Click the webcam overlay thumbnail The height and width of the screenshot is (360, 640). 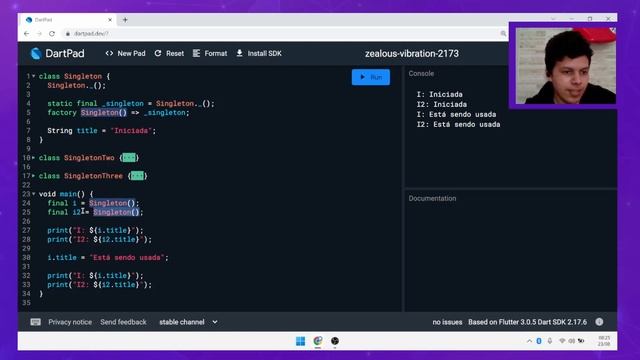[x=566, y=66]
